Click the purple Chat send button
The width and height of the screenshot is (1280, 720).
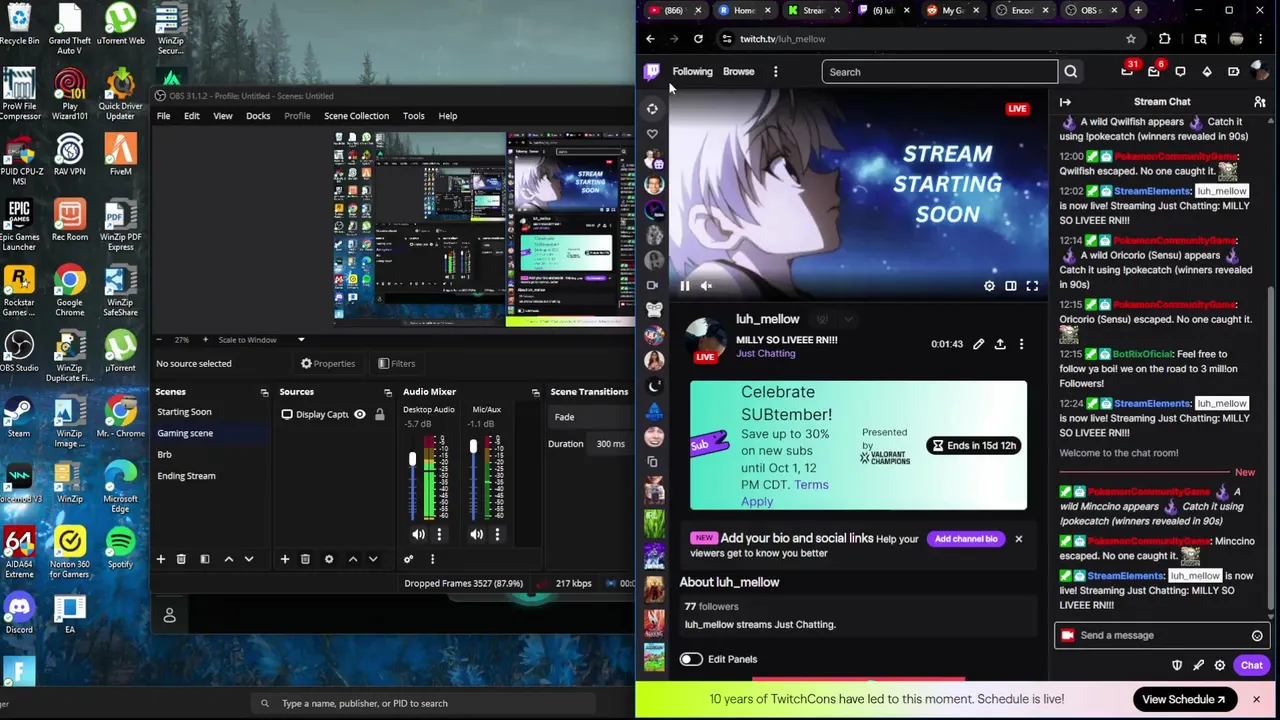tap(1251, 665)
